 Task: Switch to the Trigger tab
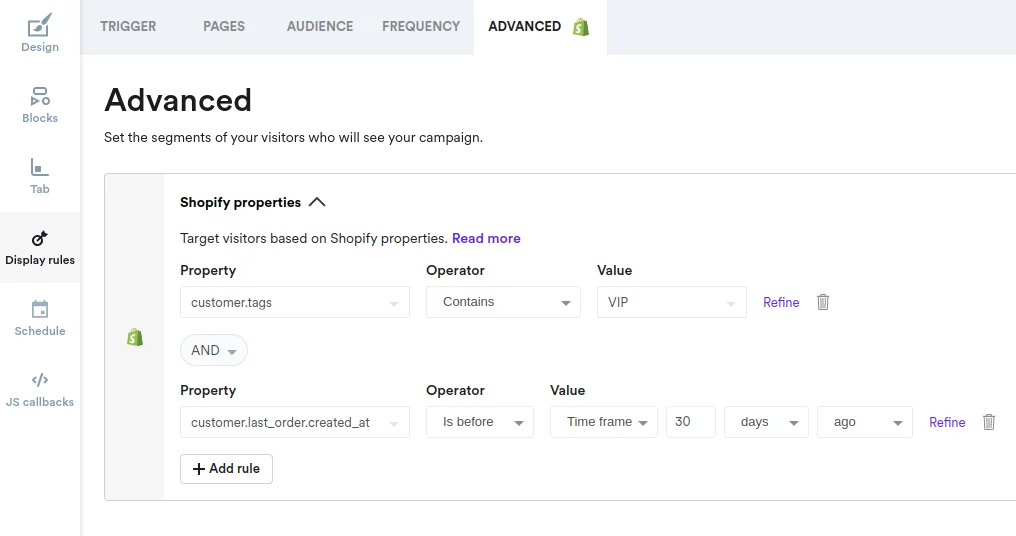pyautogui.click(x=128, y=27)
